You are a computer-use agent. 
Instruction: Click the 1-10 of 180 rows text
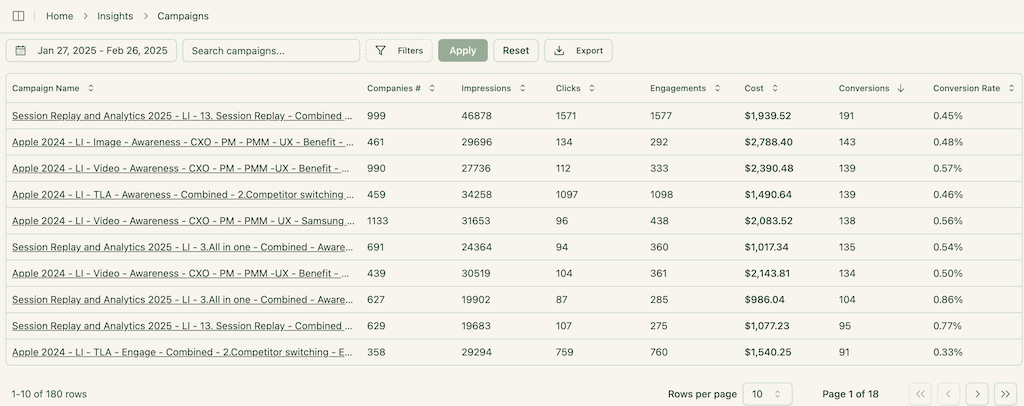(49, 394)
